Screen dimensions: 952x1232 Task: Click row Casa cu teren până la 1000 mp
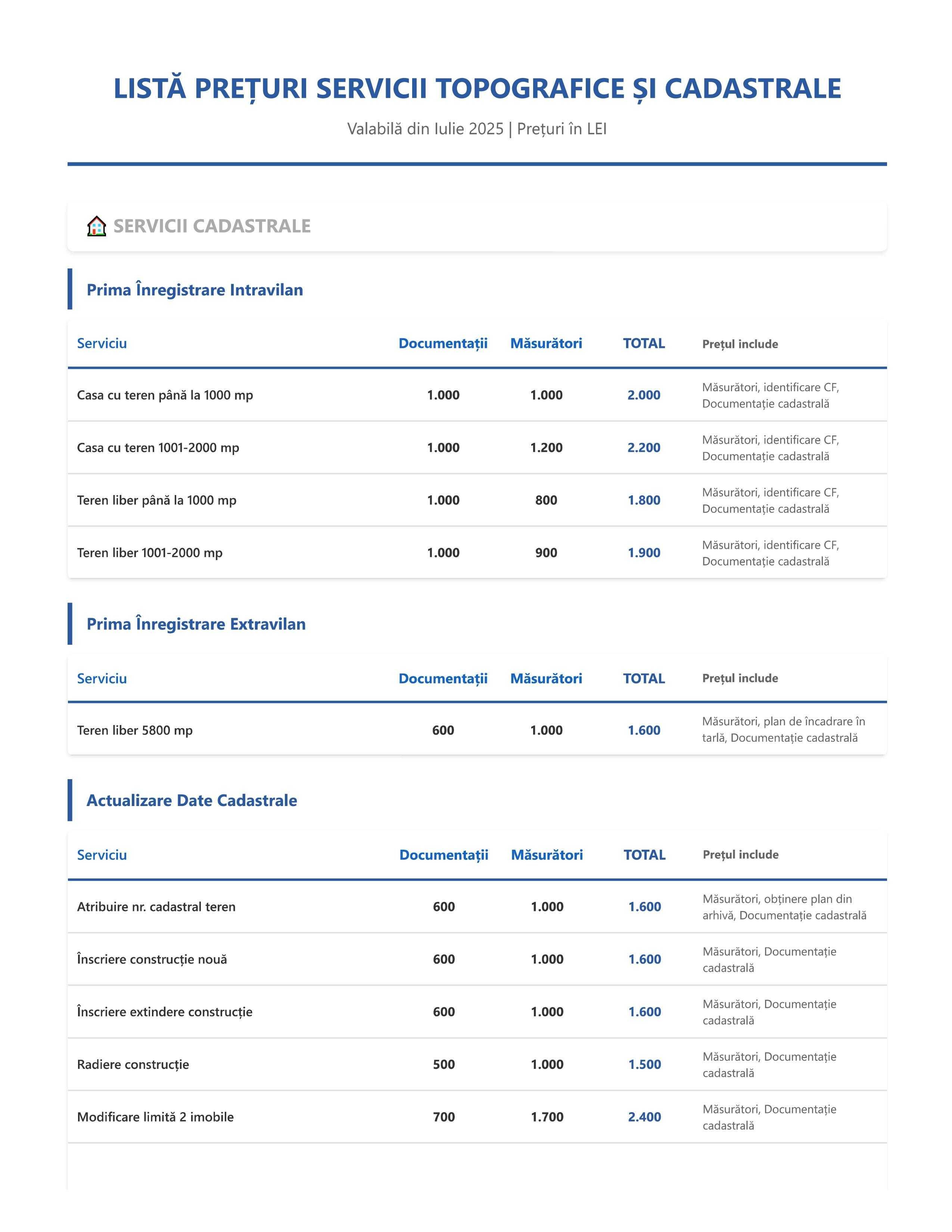point(477,395)
